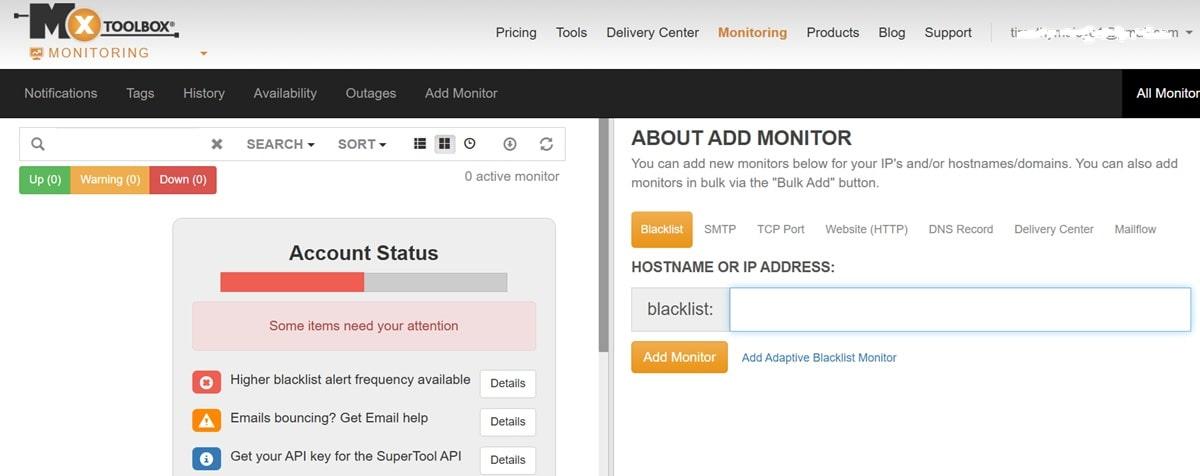Go to the Blog

892,32
